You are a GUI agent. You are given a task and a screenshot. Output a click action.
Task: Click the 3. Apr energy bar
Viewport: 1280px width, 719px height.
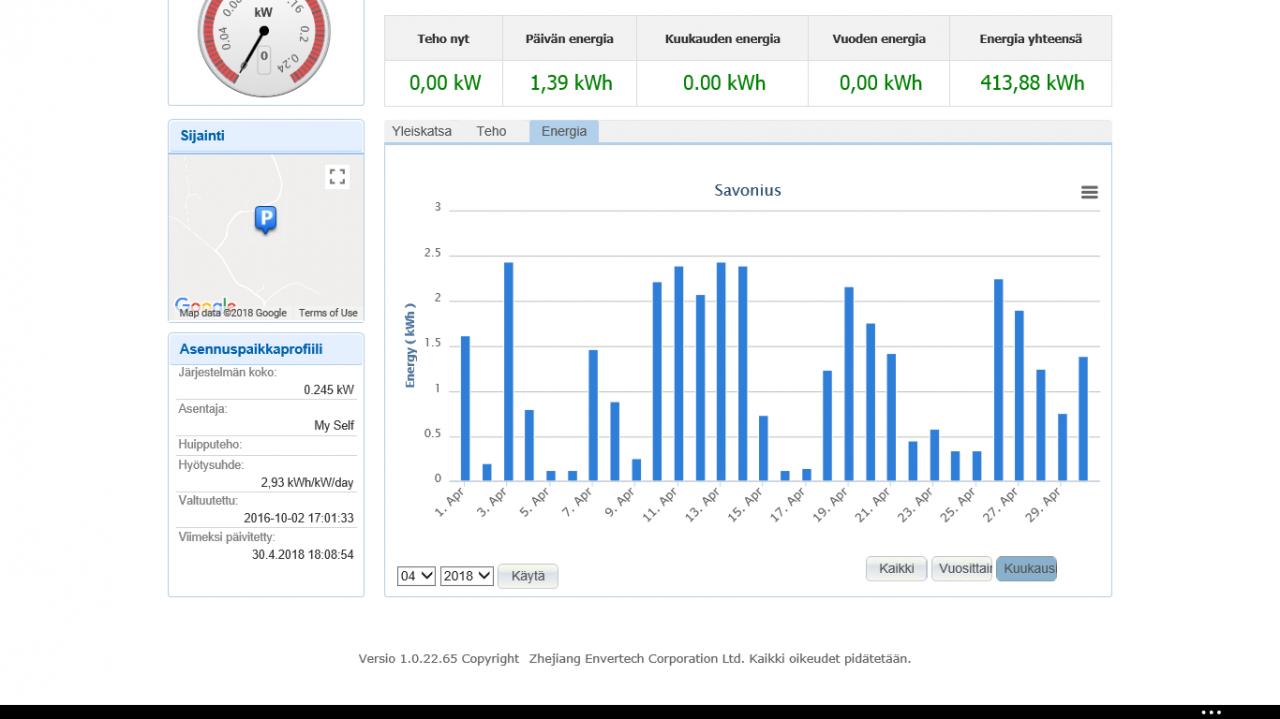(x=508, y=371)
